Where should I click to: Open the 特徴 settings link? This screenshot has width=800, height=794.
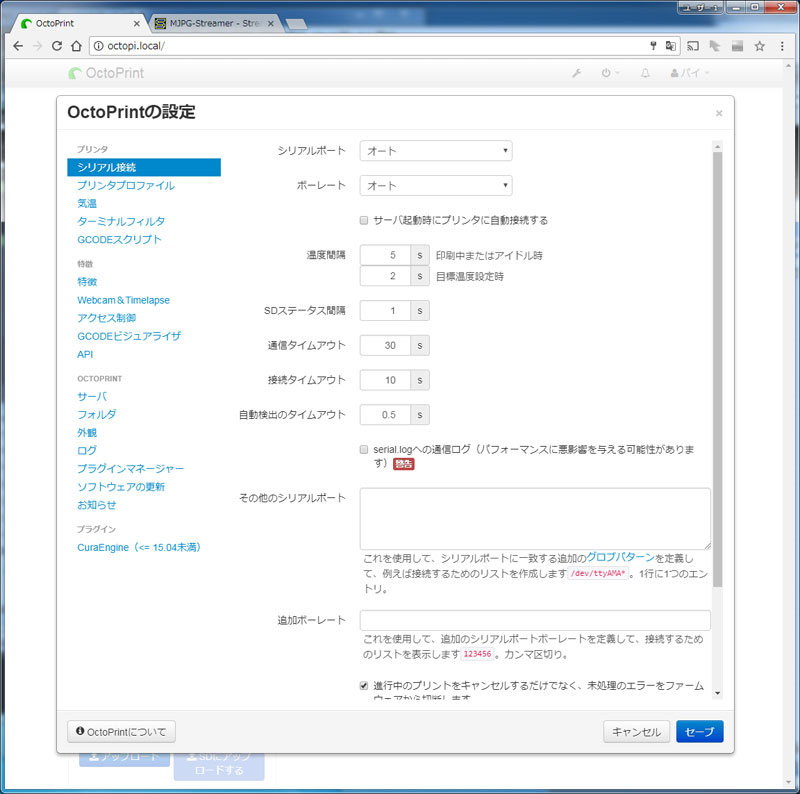[x=87, y=282]
